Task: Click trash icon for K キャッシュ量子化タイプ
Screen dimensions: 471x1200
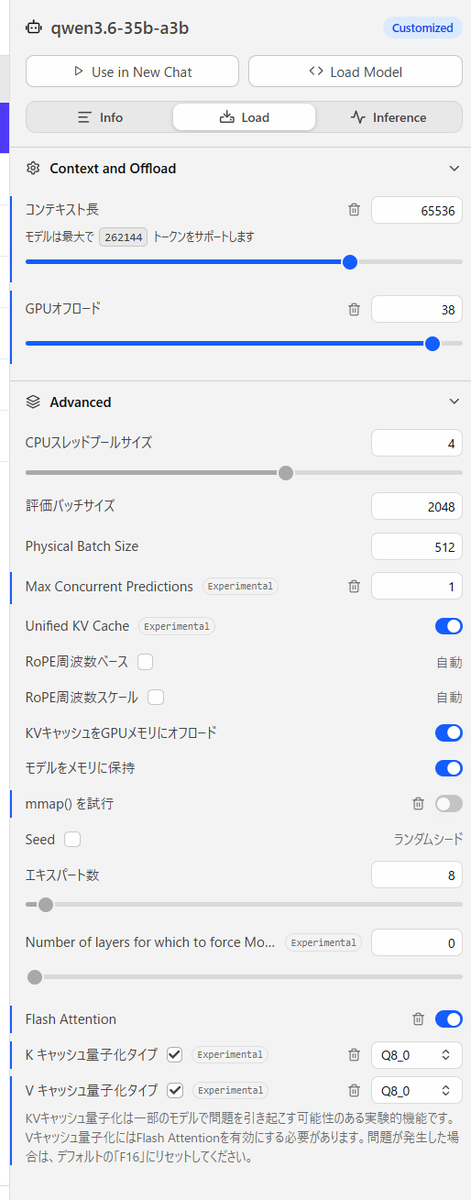Action: click(x=354, y=1054)
